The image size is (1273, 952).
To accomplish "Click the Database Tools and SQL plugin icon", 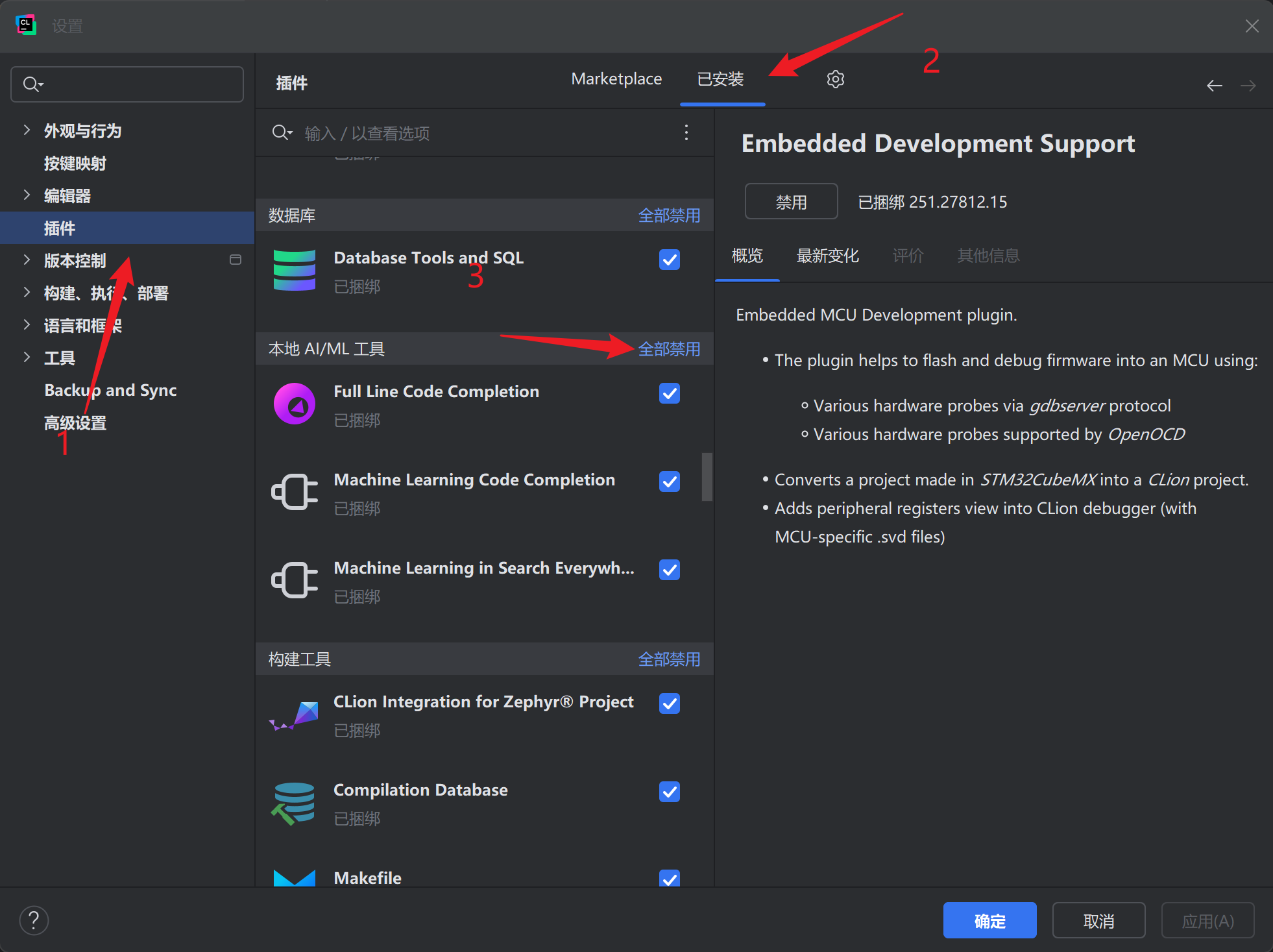I will [295, 271].
